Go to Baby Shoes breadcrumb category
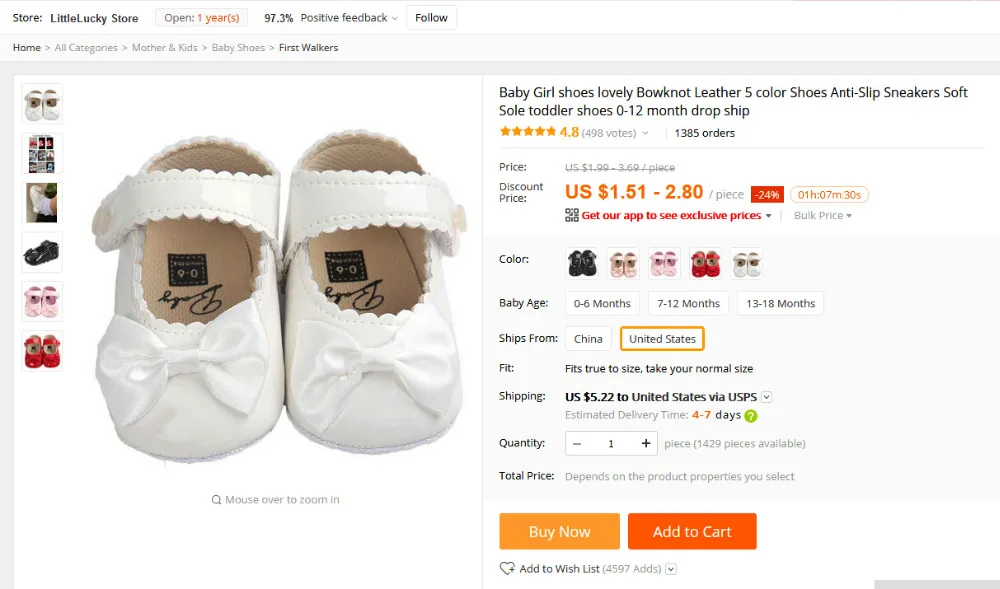This screenshot has height=589, width=1000. [238, 48]
